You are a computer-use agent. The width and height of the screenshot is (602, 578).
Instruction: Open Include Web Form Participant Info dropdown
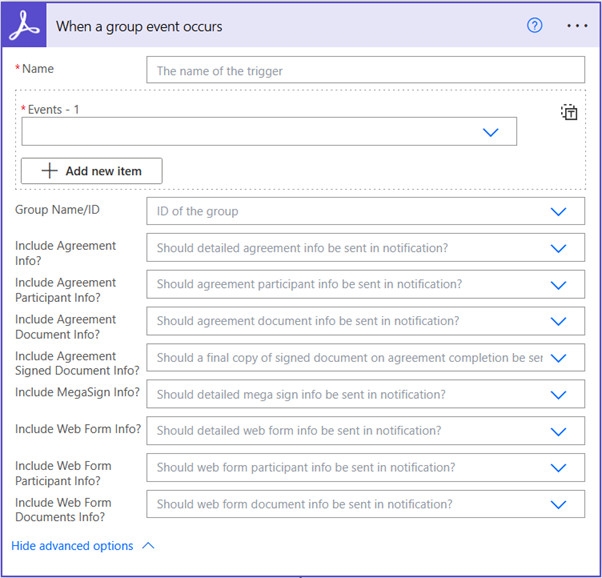(558, 468)
